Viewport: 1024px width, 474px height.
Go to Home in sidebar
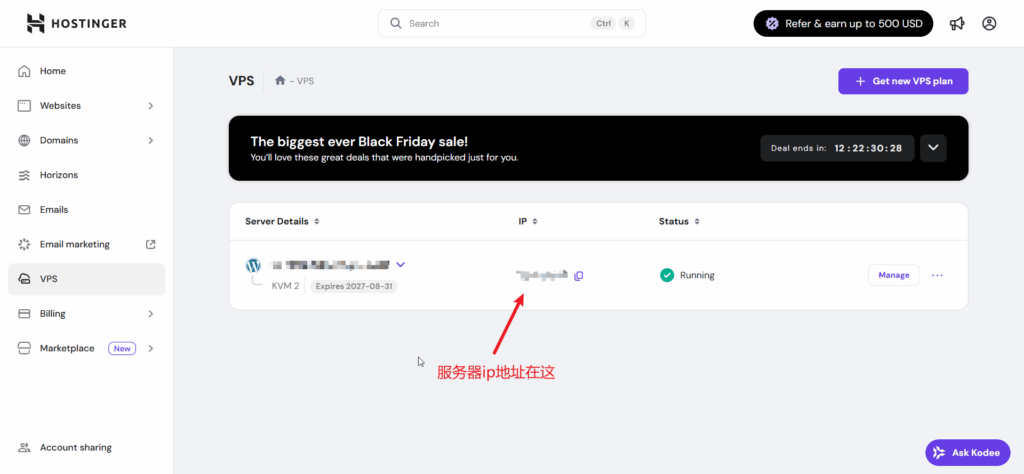click(53, 71)
